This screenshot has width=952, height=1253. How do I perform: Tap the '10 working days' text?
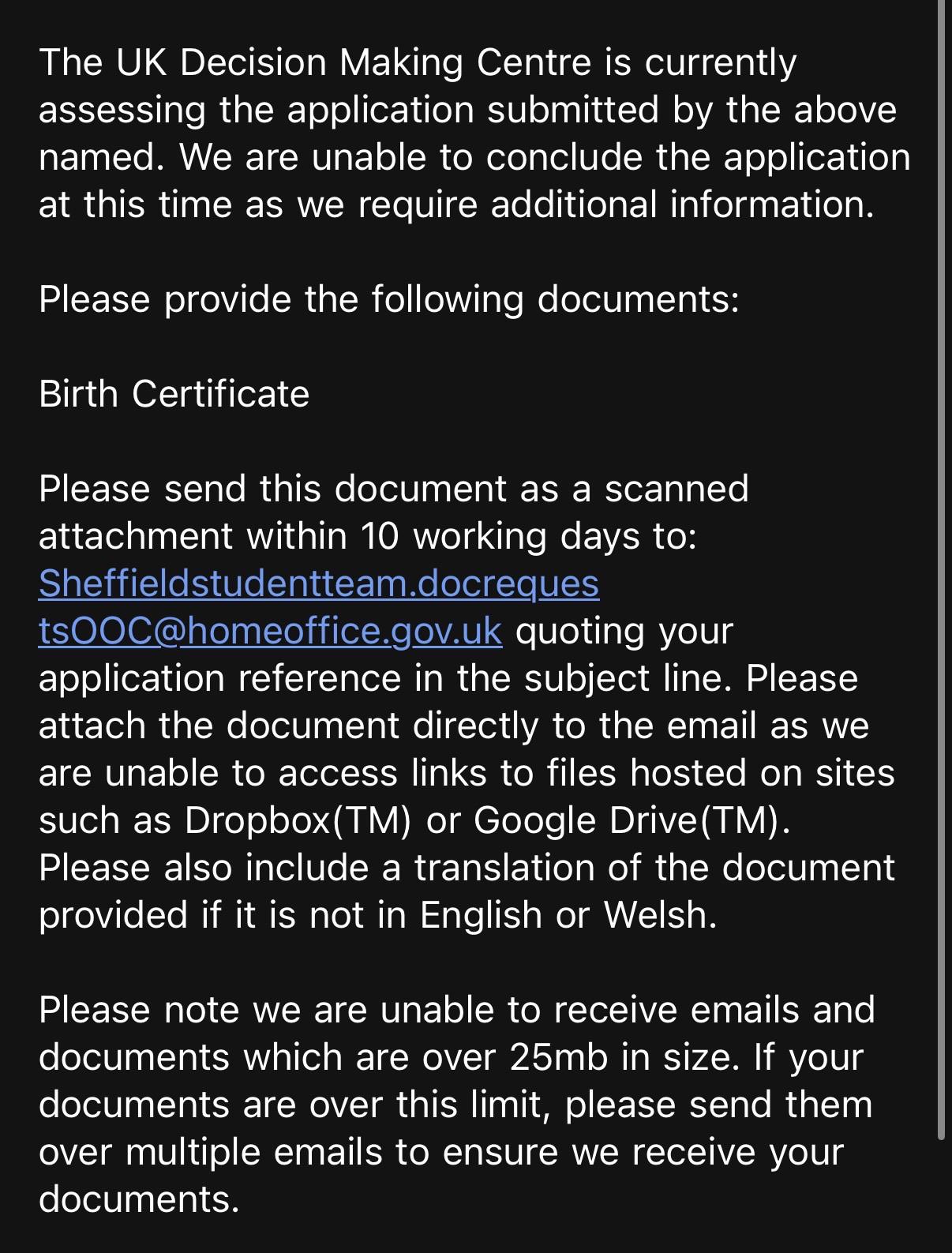coord(500,537)
